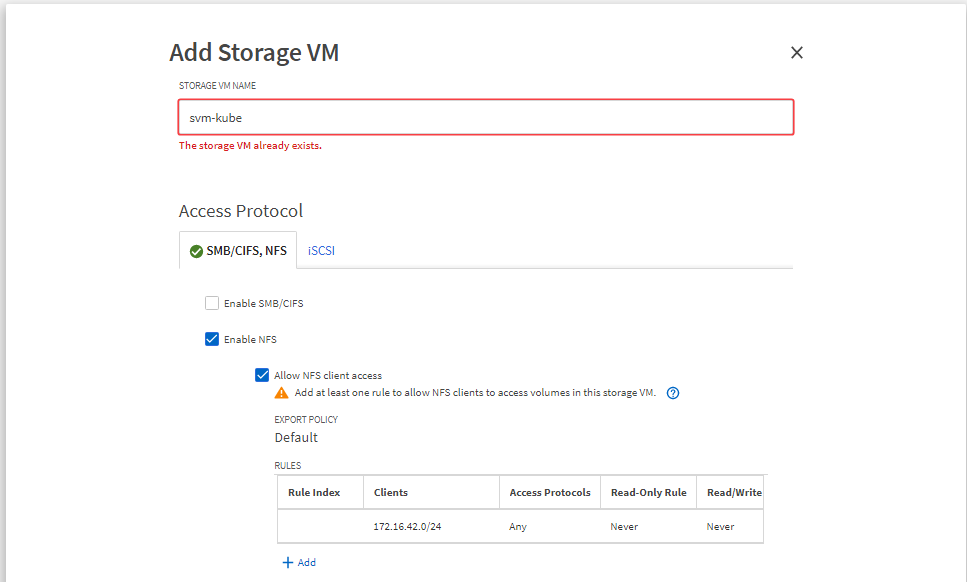Click the plus icon to add rule
This screenshot has width=967, height=582.
click(288, 563)
